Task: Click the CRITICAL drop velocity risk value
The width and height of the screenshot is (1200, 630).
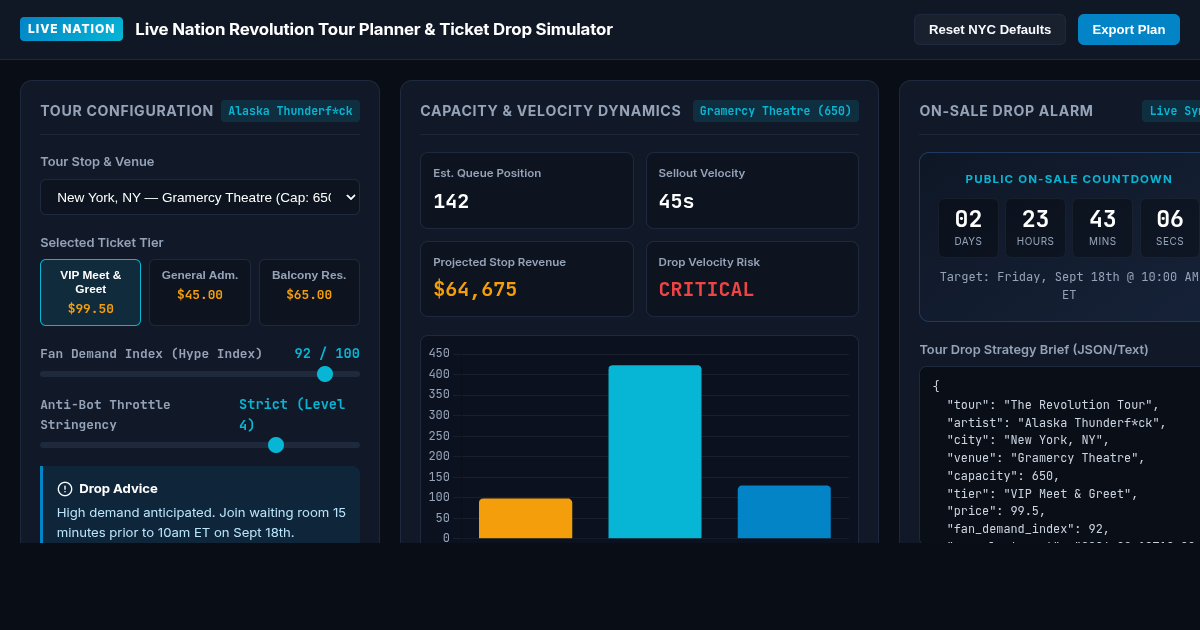Action: coord(706,289)
